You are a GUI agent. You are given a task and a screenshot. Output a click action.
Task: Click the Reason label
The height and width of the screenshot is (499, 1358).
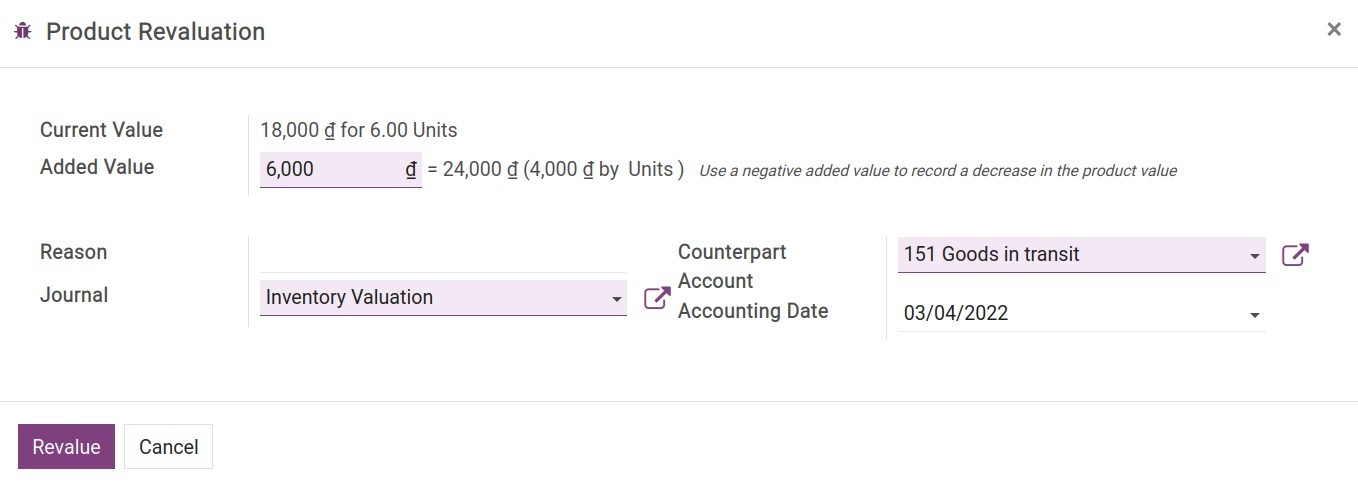pos(73,252)
